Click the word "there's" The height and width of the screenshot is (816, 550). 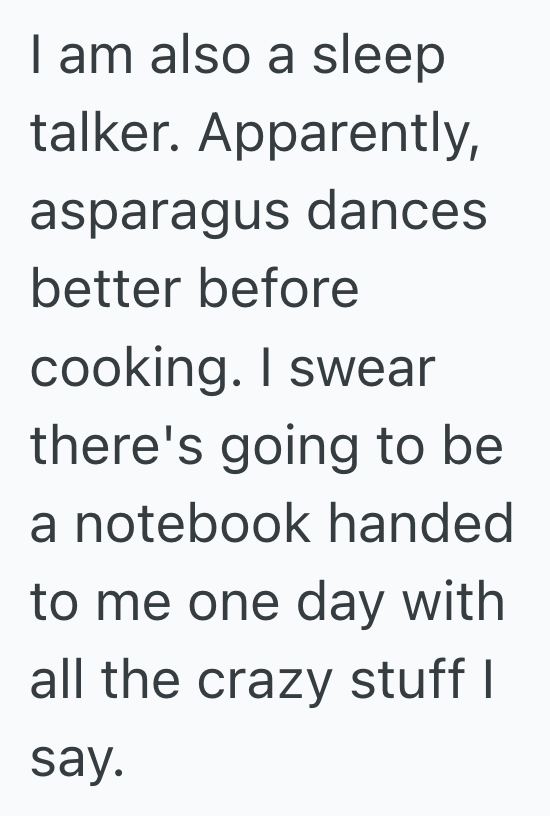click(x=117, y=444)
